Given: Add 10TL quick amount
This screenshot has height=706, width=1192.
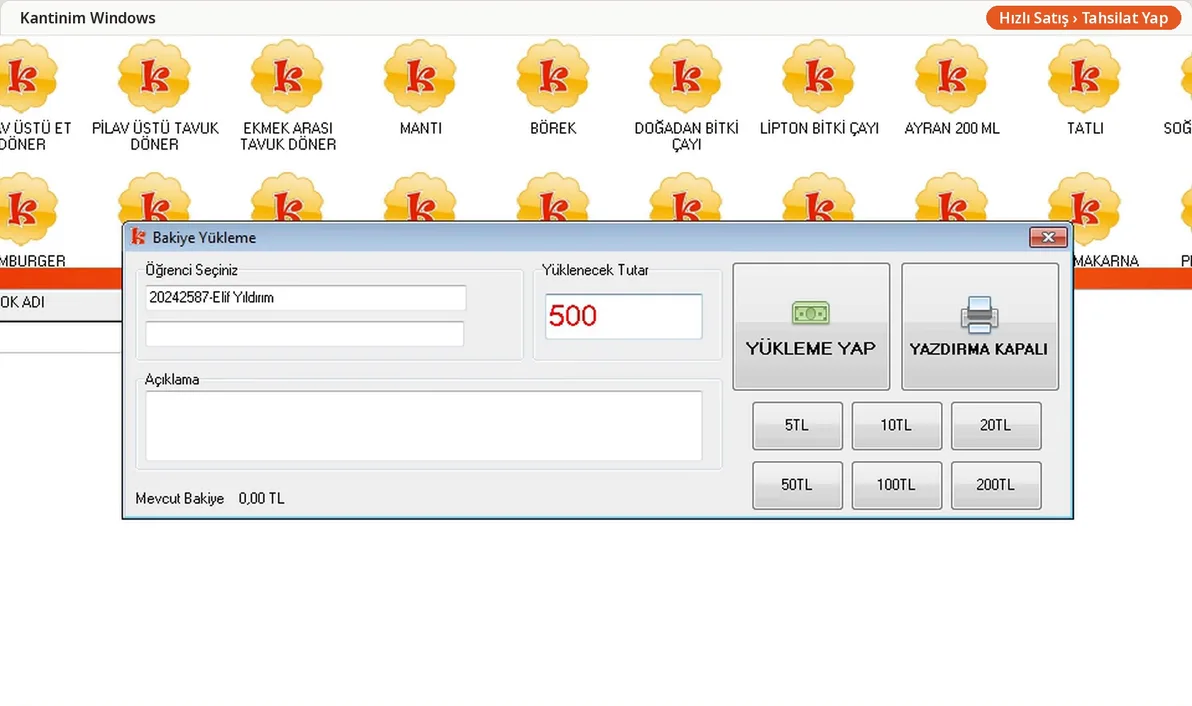Looking at the screenshot, I should pos(896,426).
